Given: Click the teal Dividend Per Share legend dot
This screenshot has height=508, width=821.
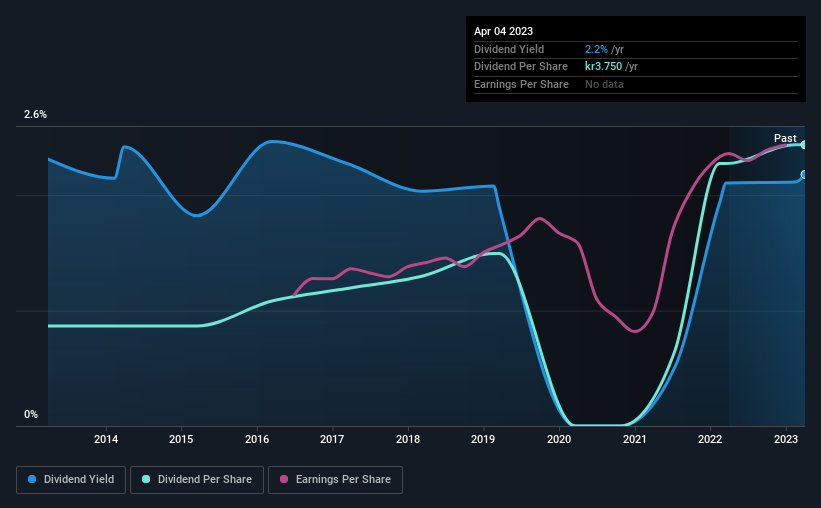Looking at the screenshot, I should coord(146,479).
